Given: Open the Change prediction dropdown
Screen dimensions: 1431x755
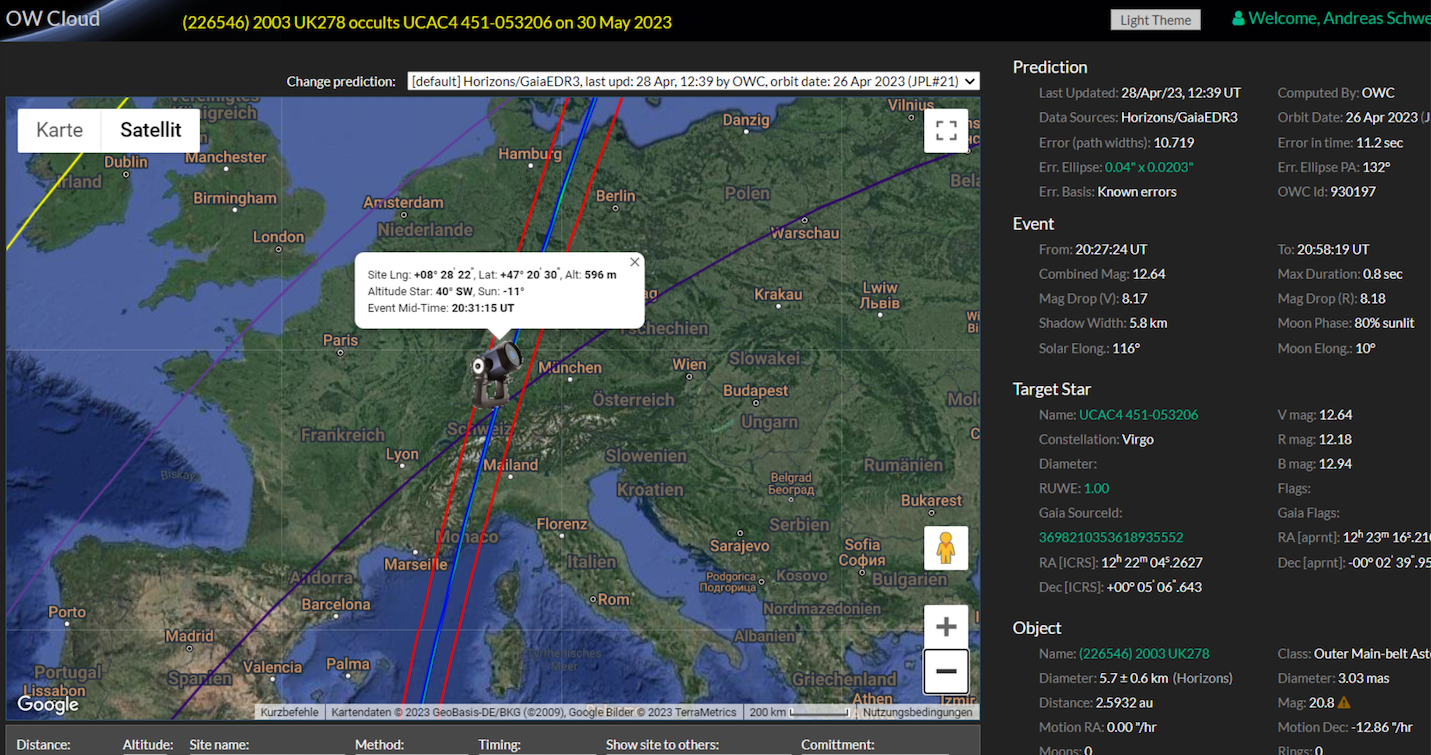Looking at the screenshot, I should point(693,81).
